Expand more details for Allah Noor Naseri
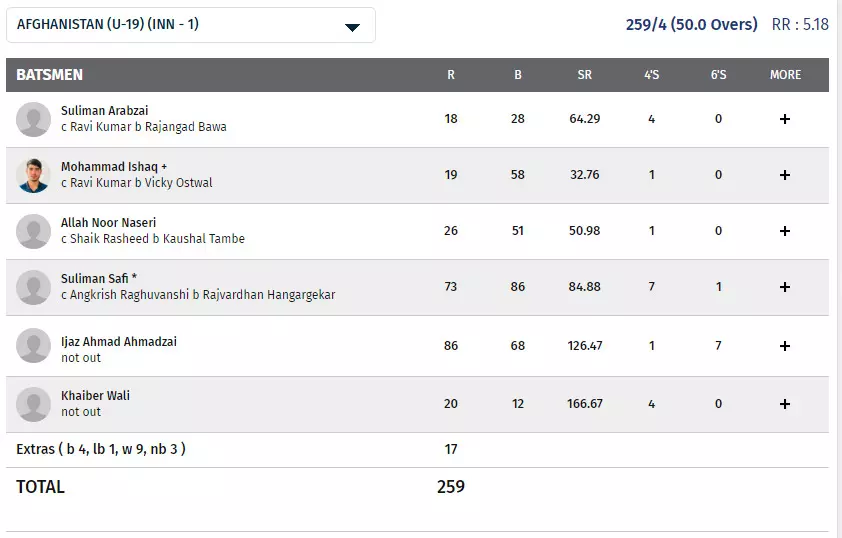 785,231
